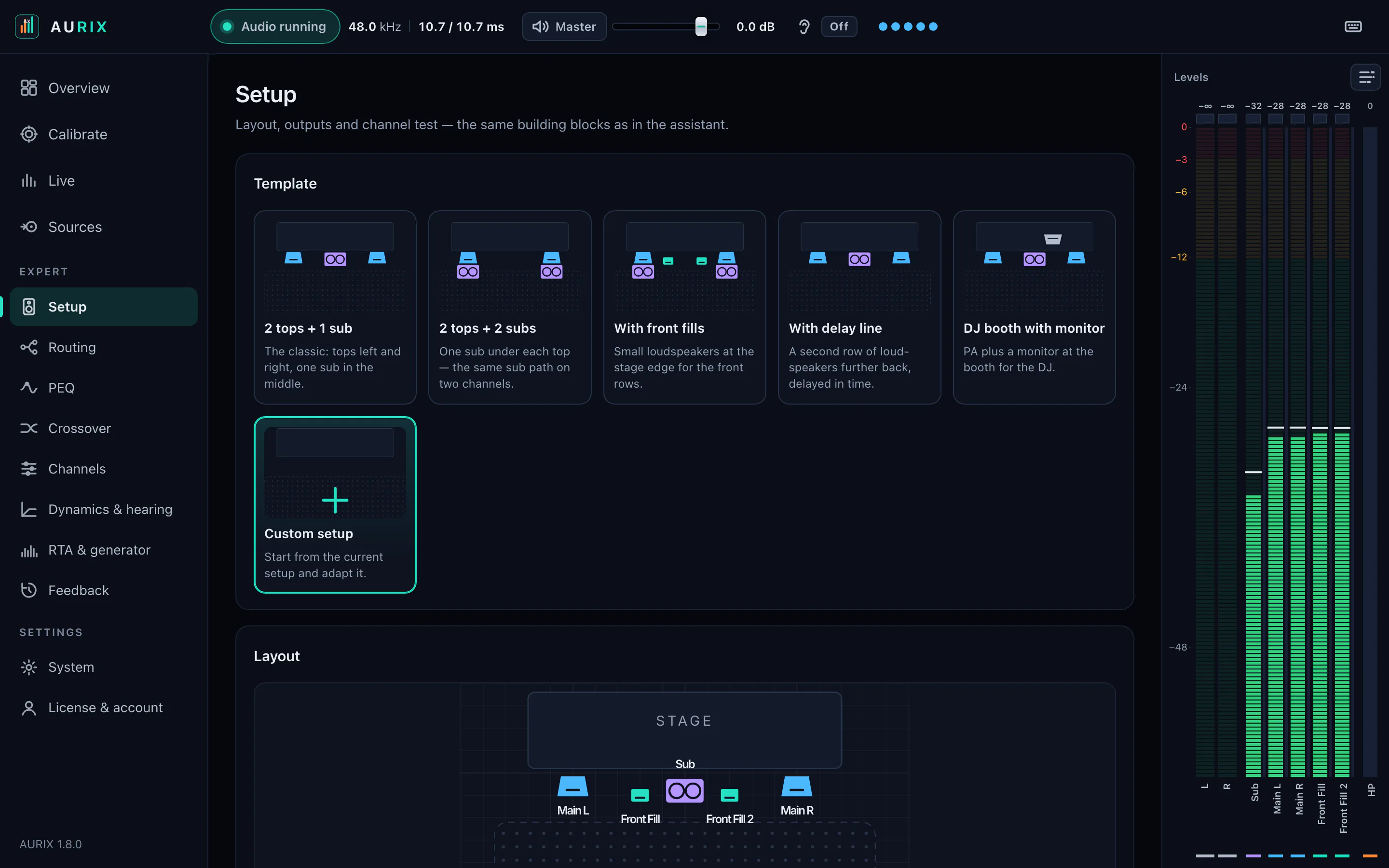The height and width of the screenshot is (868, 1389).
Task: Toggle the Audio running status button
Action: point(275,27)
